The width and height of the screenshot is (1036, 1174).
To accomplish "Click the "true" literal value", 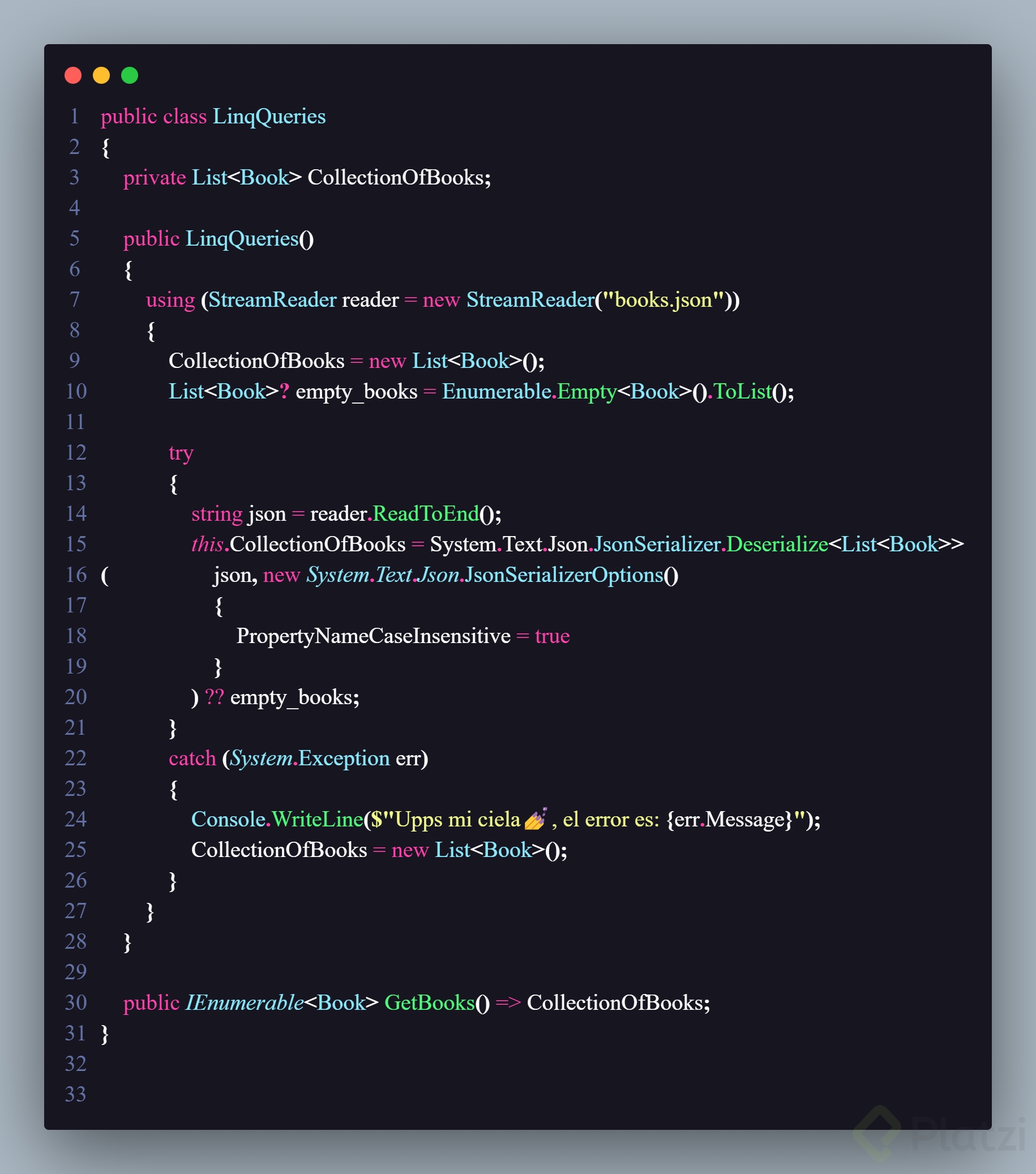I will click(x=553, y=636).
